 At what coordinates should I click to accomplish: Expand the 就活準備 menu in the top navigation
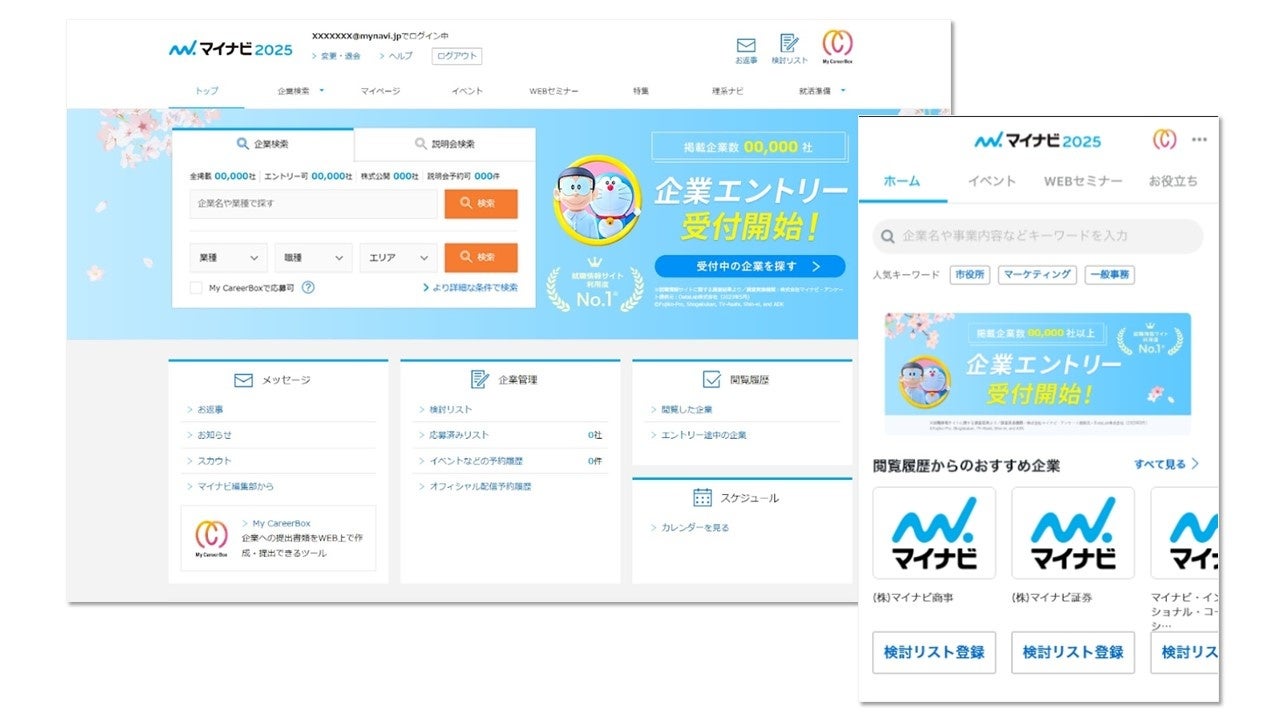pyautogui.click(x=822, y=91)
